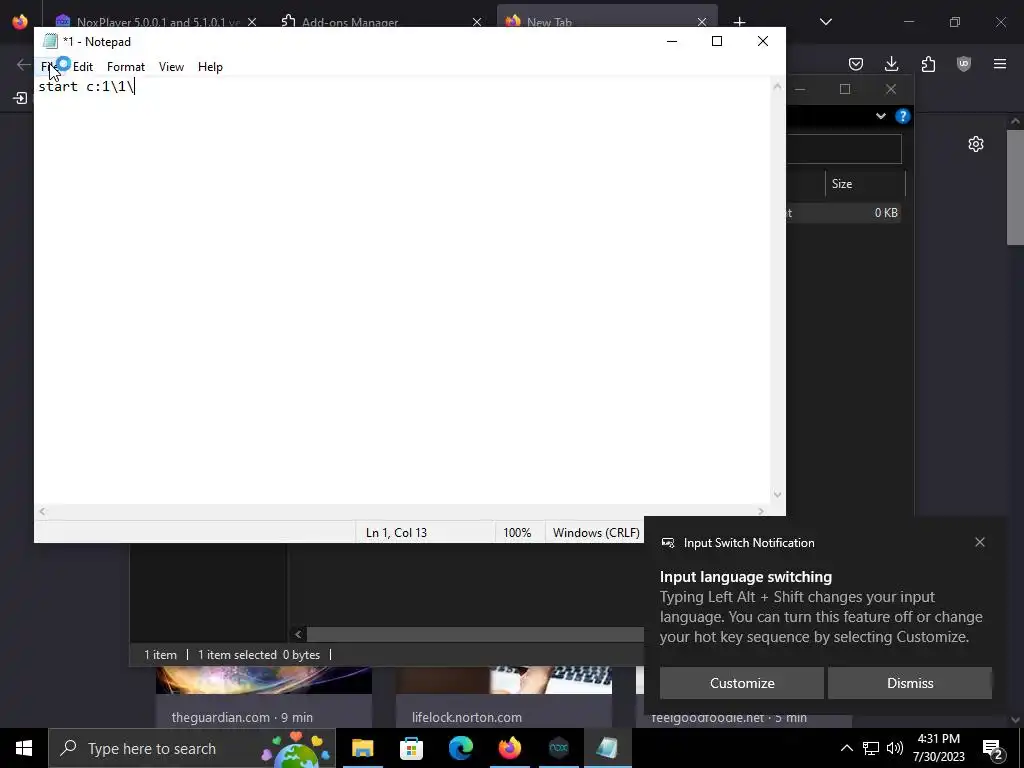The image size is (1024, 768).
Task: Open the Save to Pocket icon in Firefox
Action: [856, 64]
